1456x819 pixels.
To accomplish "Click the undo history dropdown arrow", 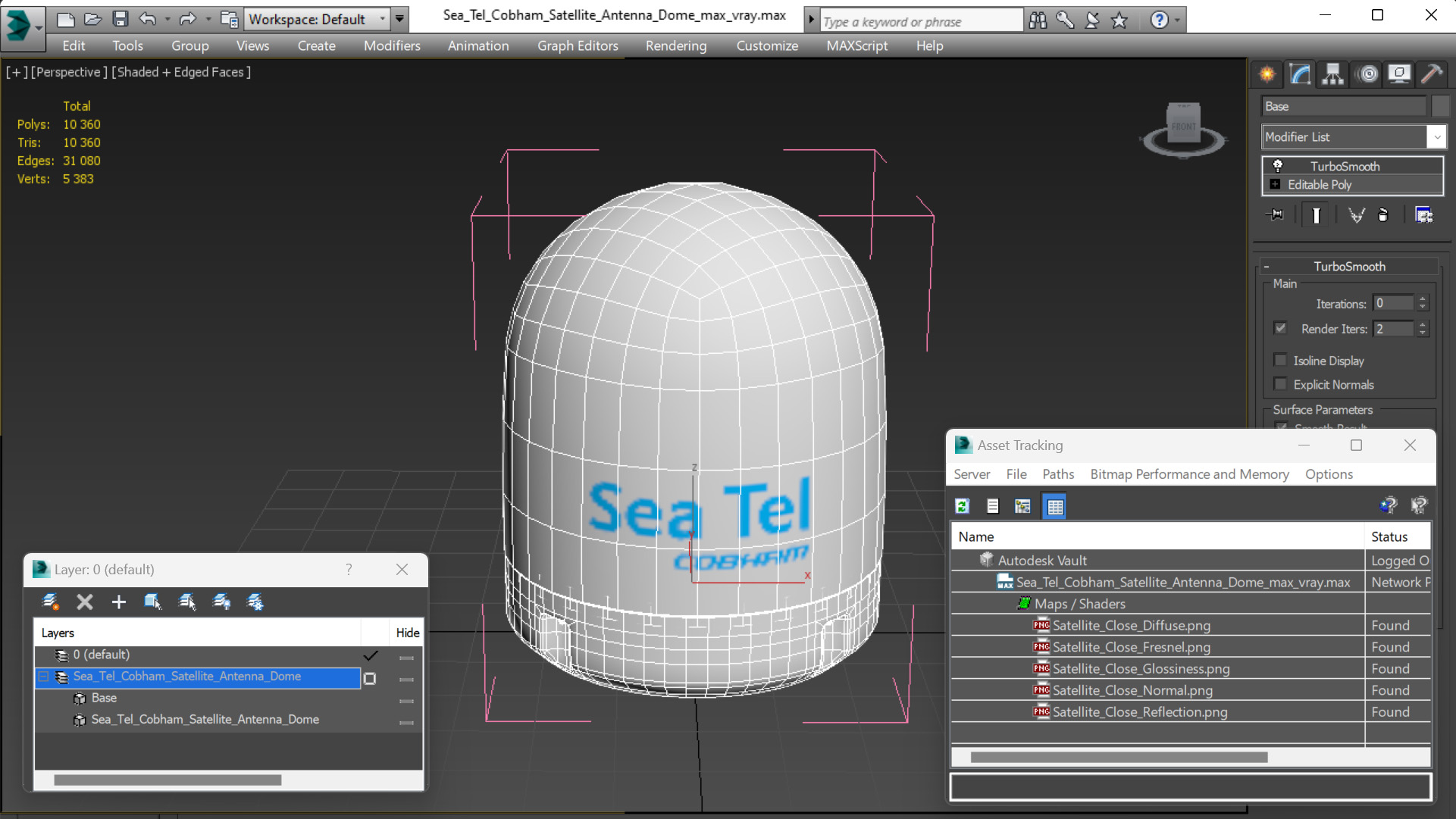I will pyautogui.click(x=168, y=19).
